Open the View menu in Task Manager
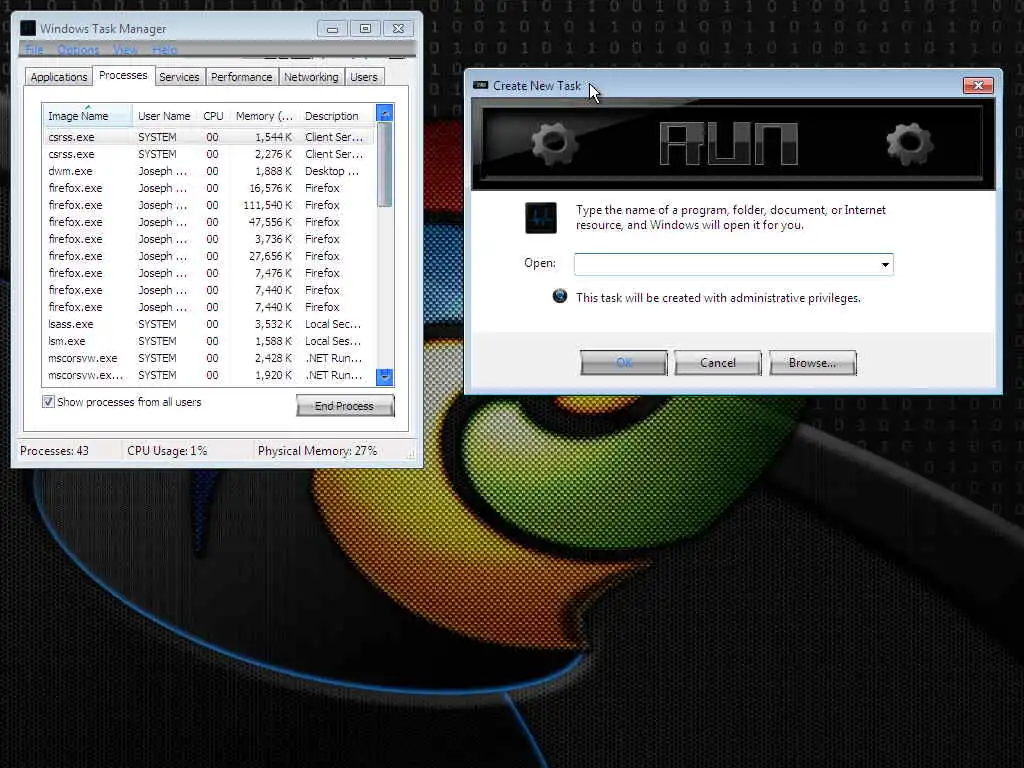 pyautogui.click(x=125, y=50)
